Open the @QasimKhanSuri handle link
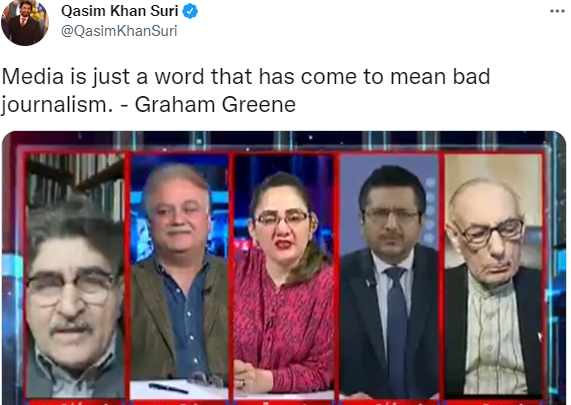Viewport: 571px width, 405px height. point(119,31)
